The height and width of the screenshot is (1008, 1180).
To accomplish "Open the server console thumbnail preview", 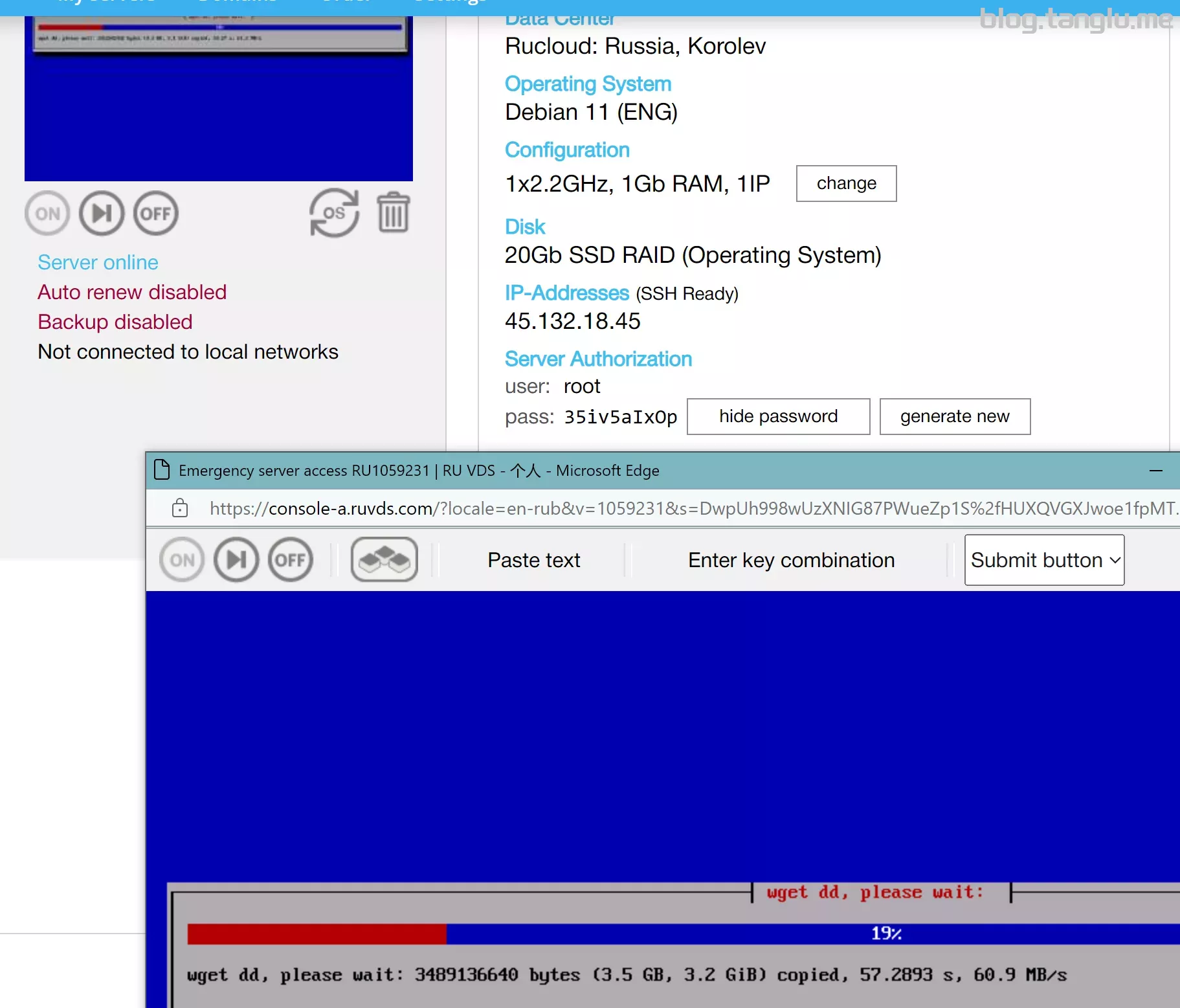I will (x=219, y=97).
